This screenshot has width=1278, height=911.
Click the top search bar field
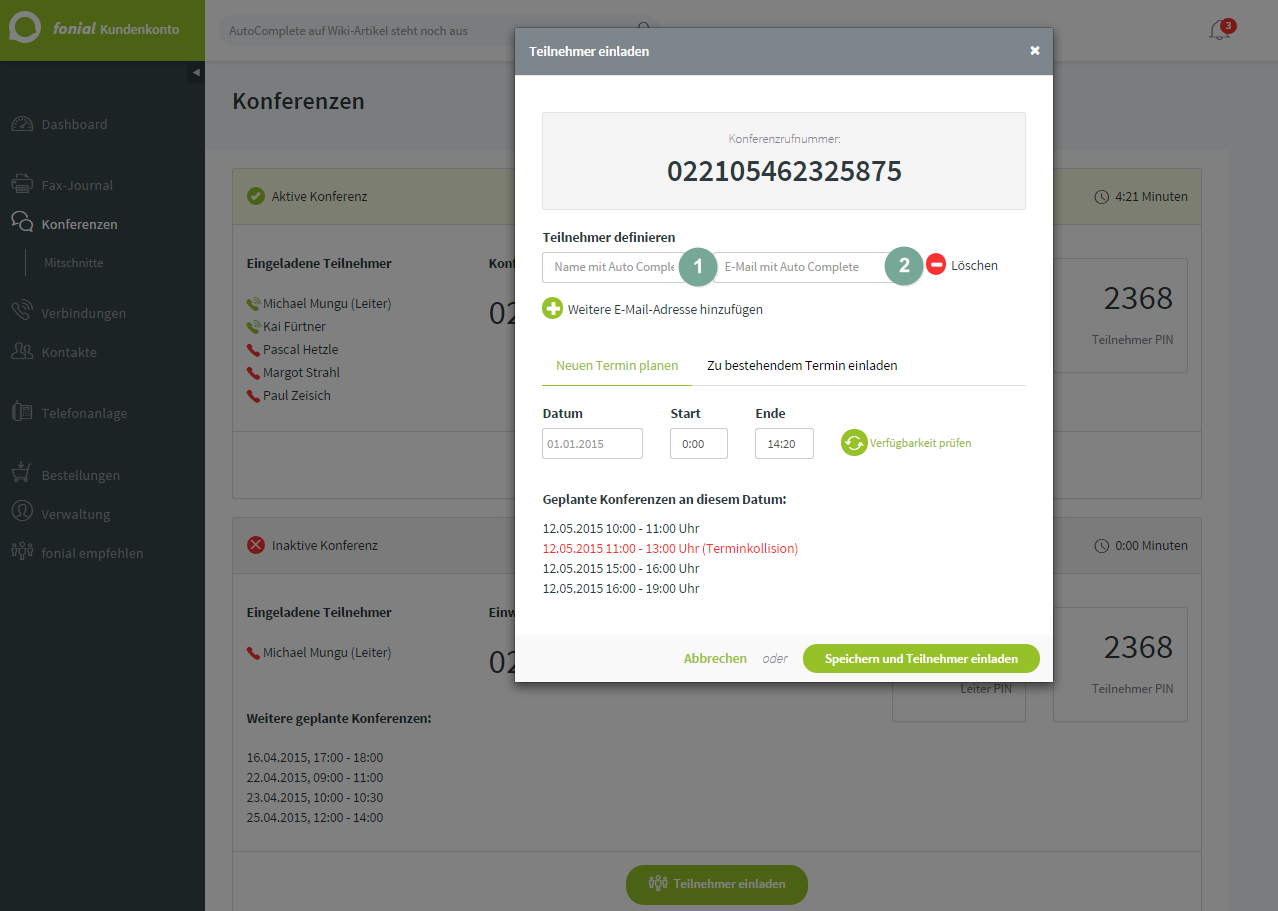(x=438, y=30)
